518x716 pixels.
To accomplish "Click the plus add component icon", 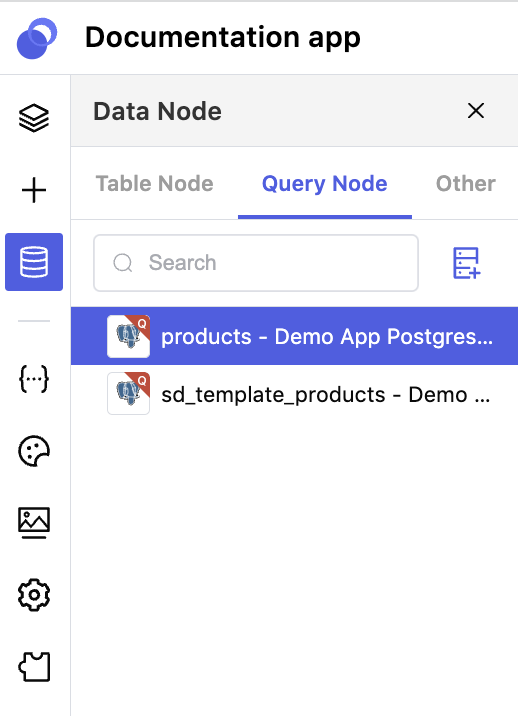I will point(34,190).
